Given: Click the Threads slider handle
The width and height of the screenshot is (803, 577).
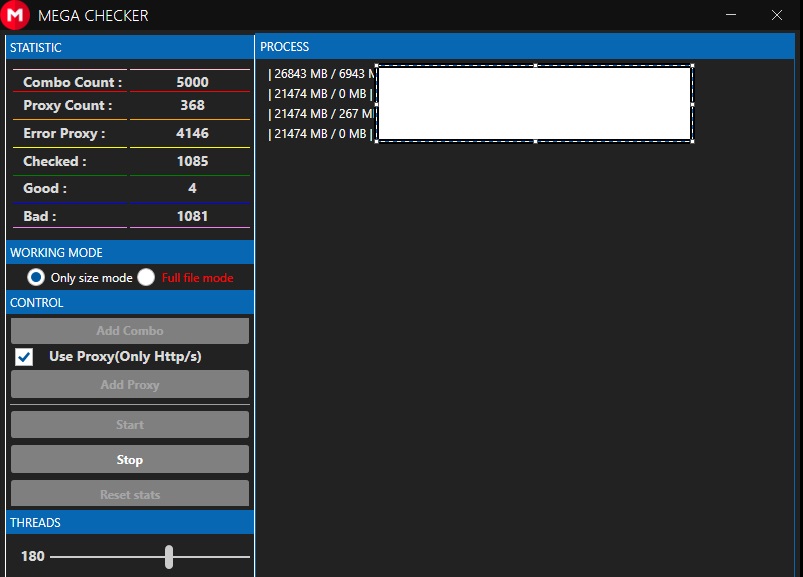Looking at the screenshot, I should click(169, 556).
